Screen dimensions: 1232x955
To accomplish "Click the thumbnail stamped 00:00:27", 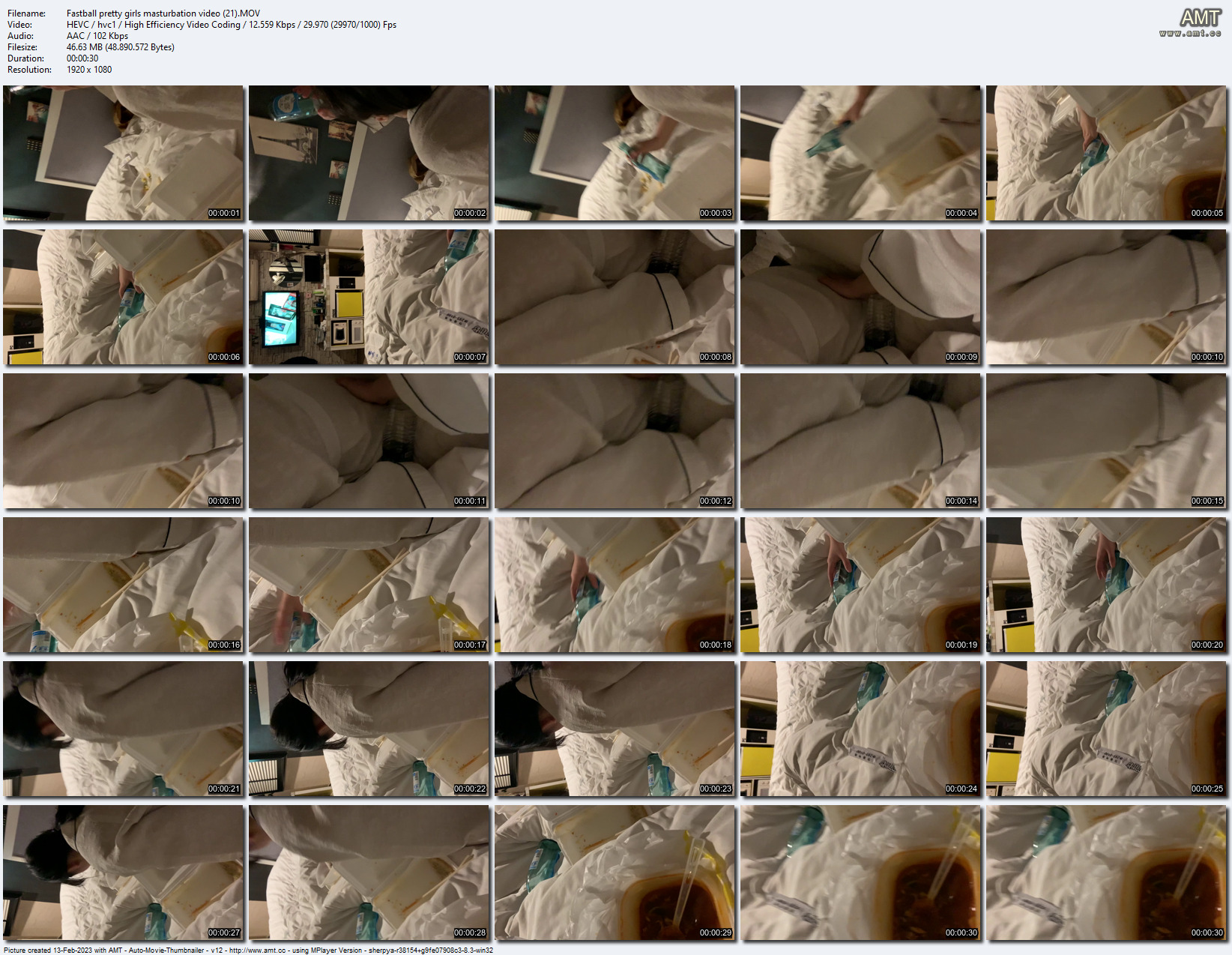I will click(124, 873).
